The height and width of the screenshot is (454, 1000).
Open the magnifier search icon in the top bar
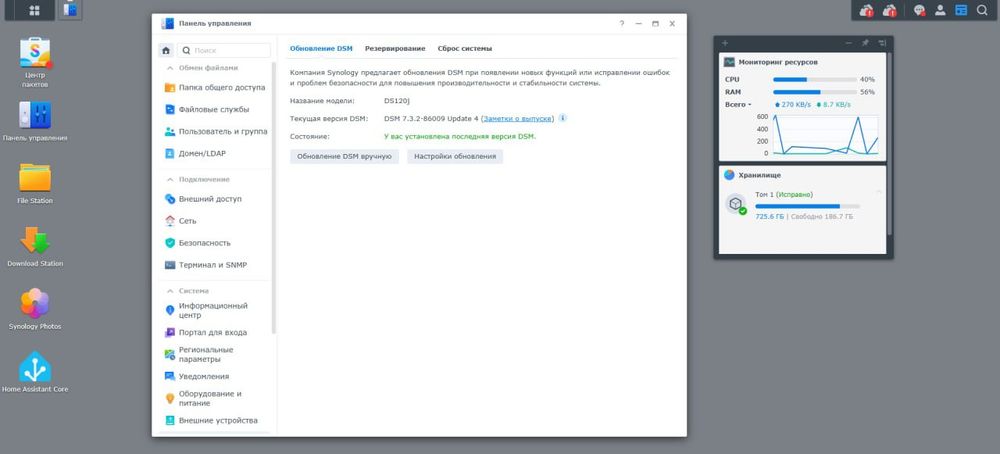click(x=982, y=10)
